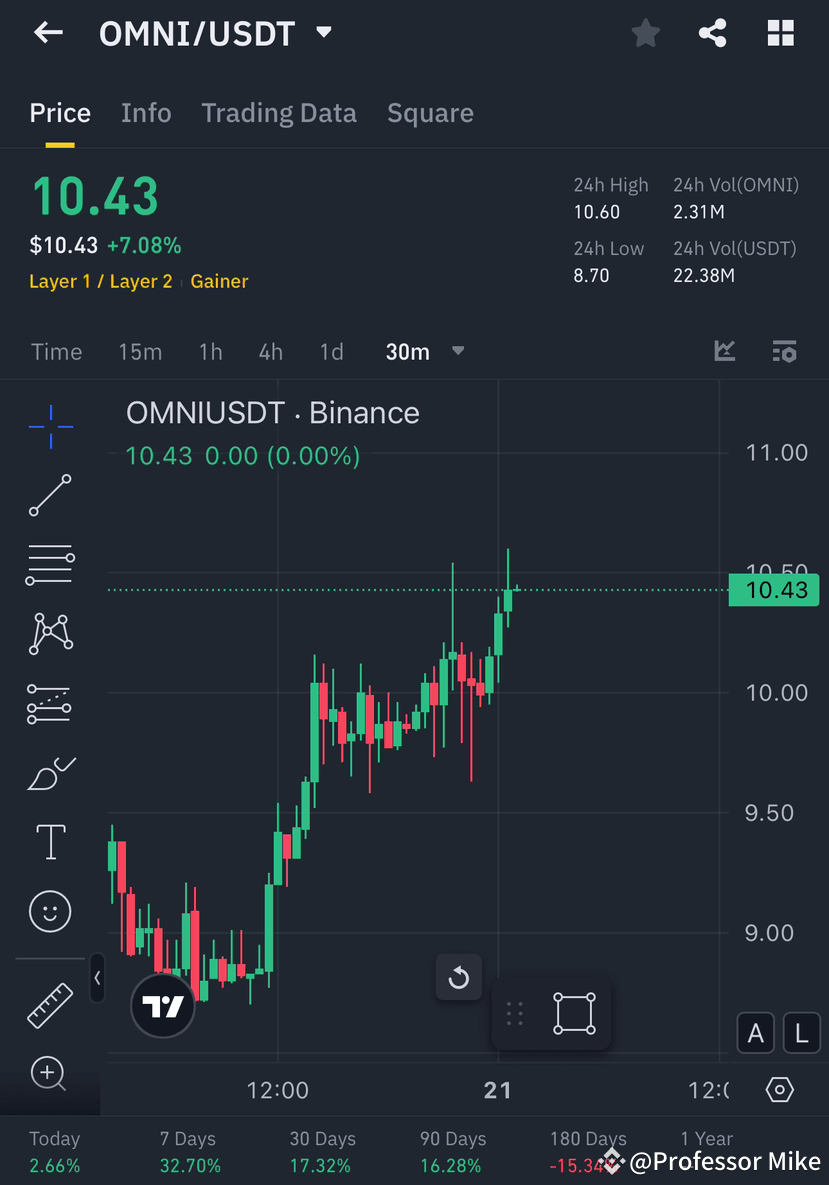Toggle the favorite star for OMNI/USDT
Screen dimensions: 829x1185
tap(645, 33)
